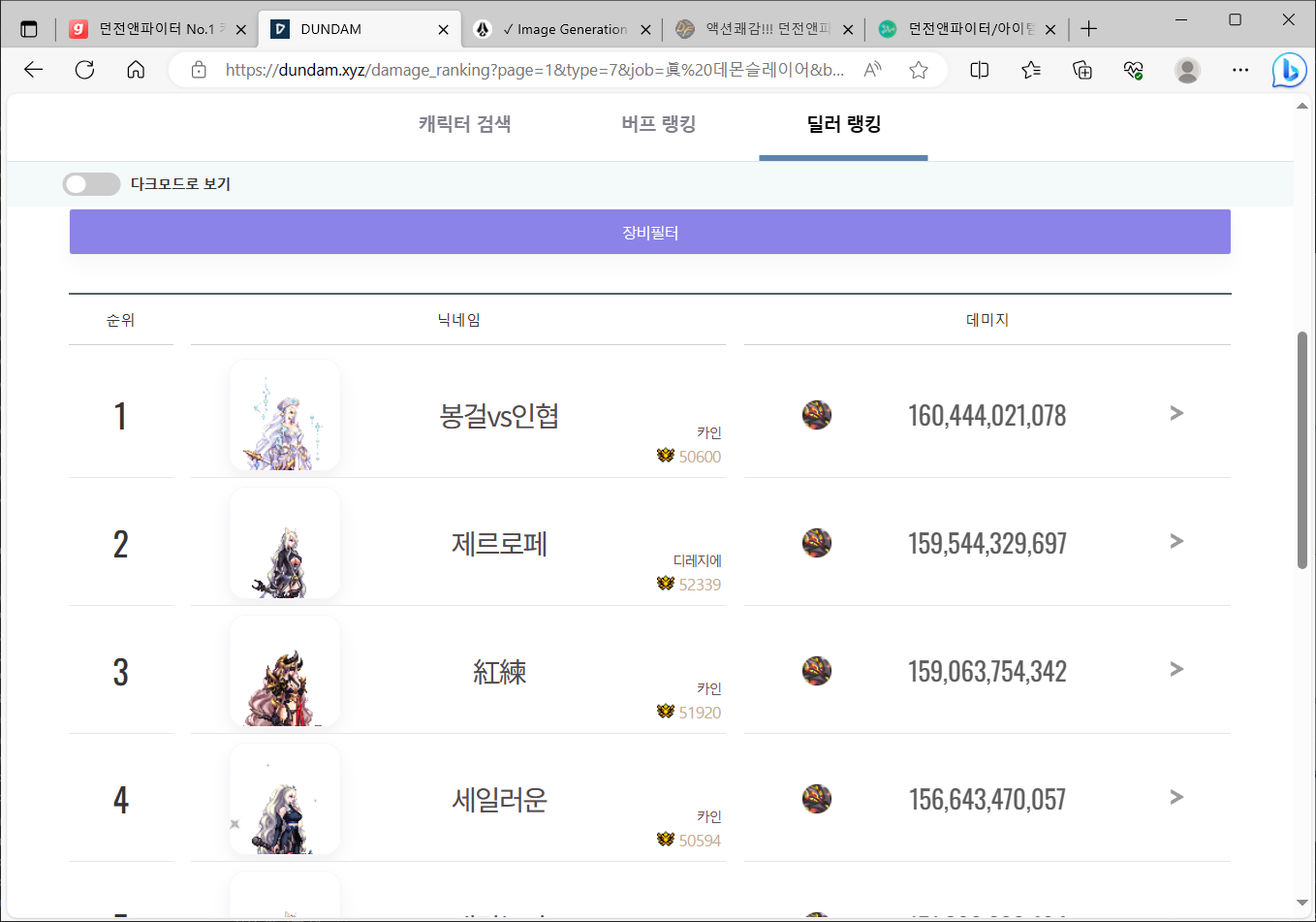This screenshot has height=922, width=1316.
Task: View site information lock icon
Action: (199, 70)
